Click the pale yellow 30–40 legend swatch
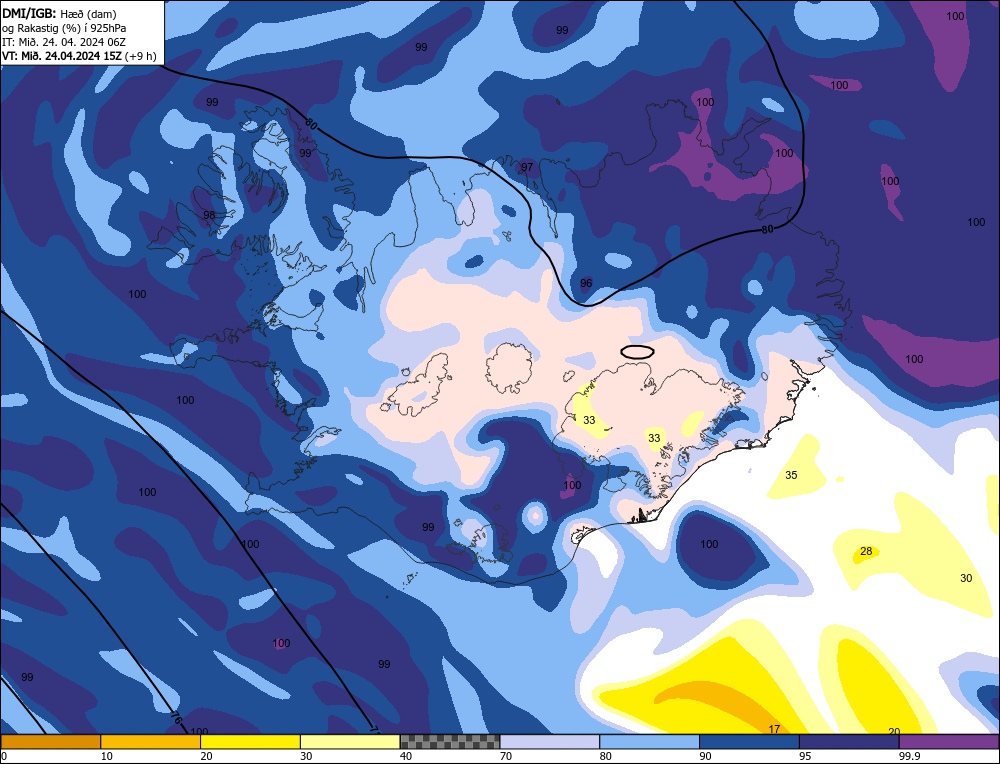This screenshot has height=764, width=1000. (350, 741)
